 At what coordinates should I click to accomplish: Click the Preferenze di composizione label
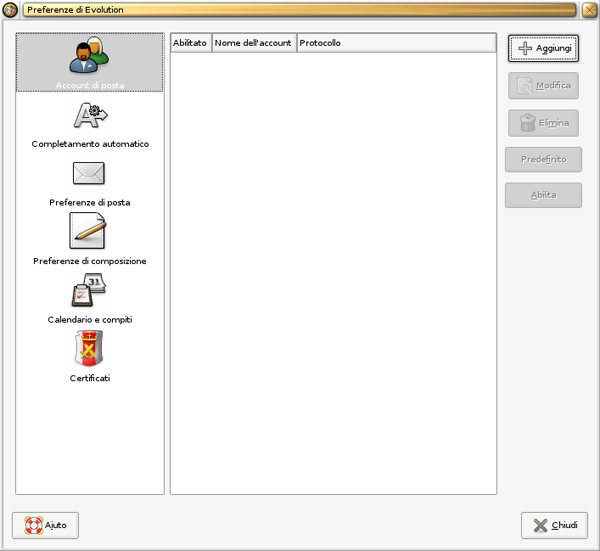pyautogui.click(x=90, y=261)
